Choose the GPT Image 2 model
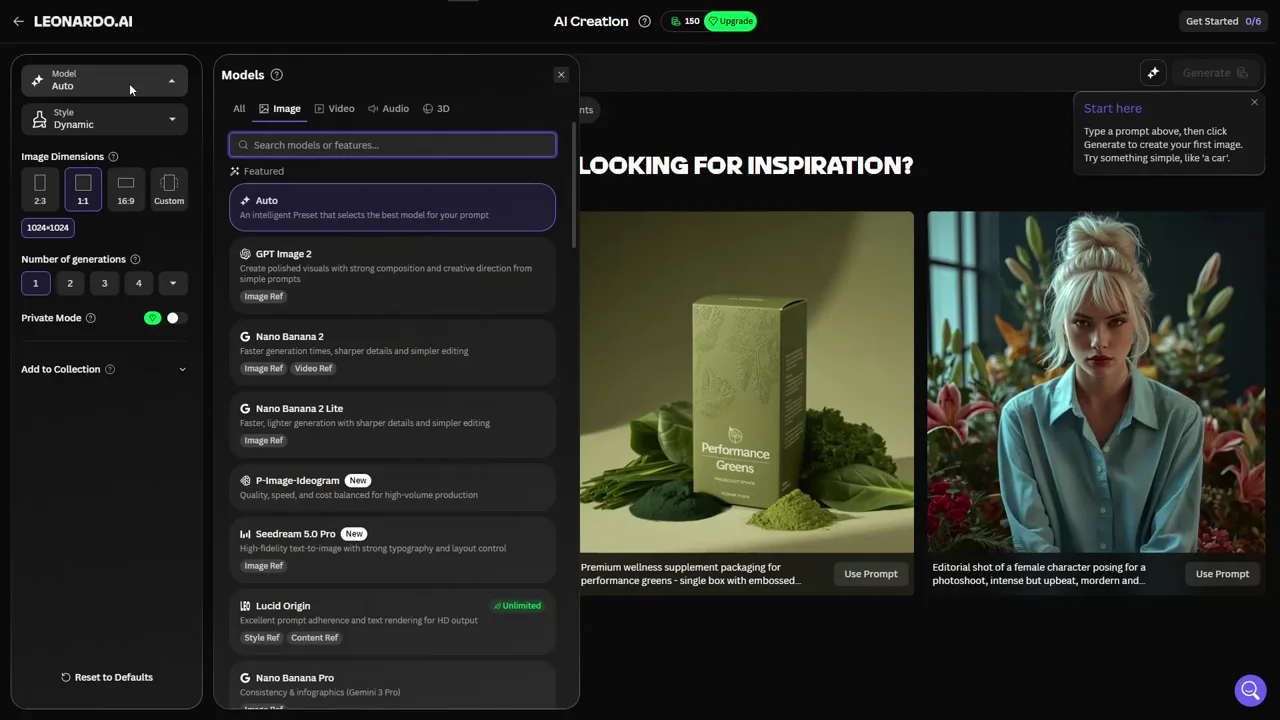This screenshot has height=720, width=1280. click(x=392, y=275)
